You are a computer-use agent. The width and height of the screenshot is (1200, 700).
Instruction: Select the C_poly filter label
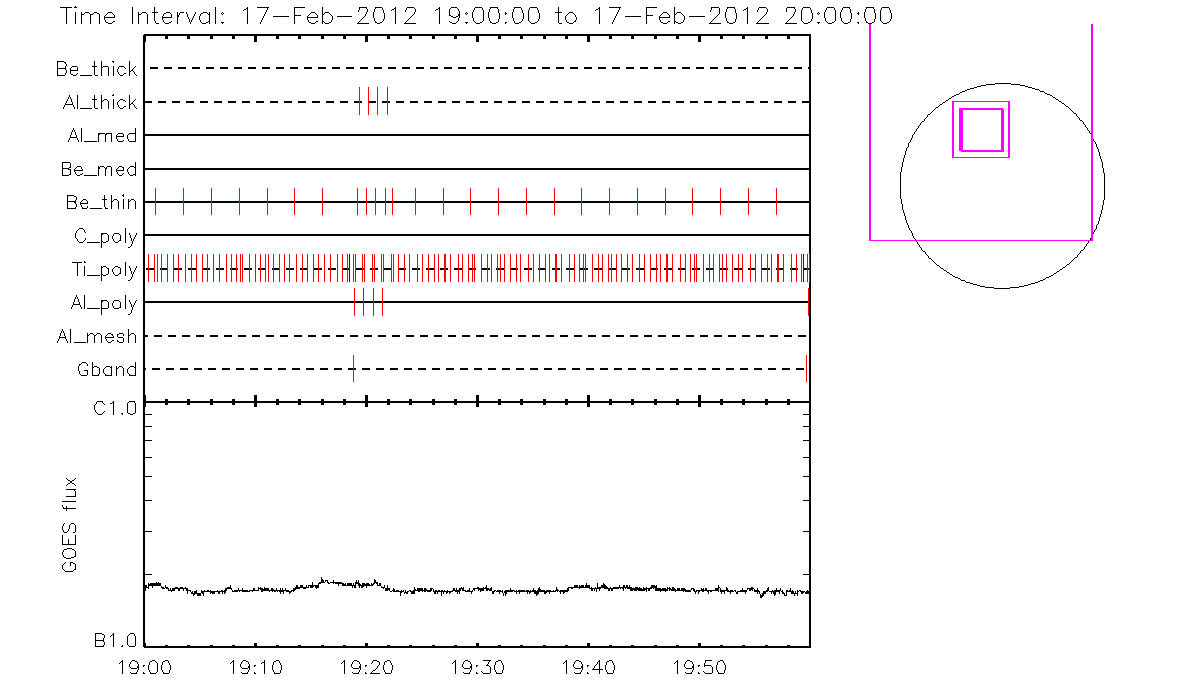[105, 237]
